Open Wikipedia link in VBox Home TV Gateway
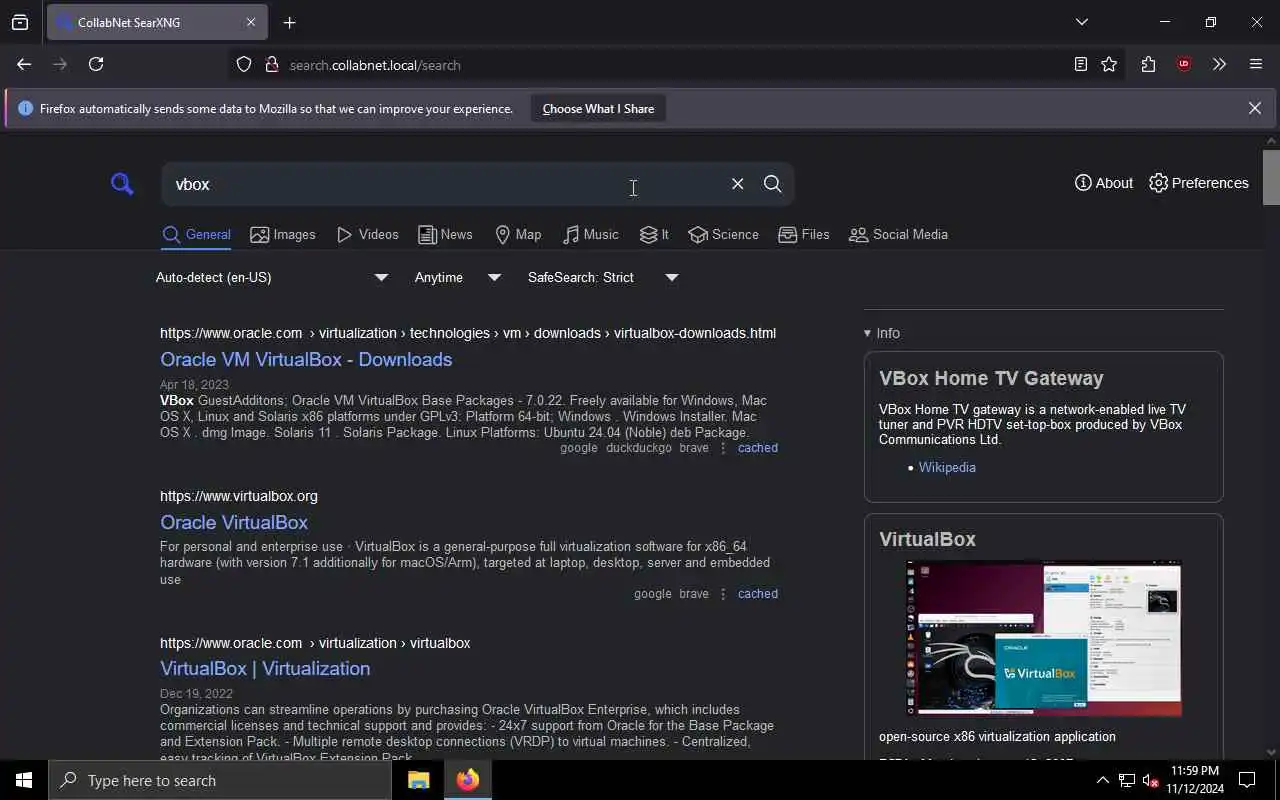Image resolution: width=1280 pixels, height=800 pixels. (x=947, y=467)
